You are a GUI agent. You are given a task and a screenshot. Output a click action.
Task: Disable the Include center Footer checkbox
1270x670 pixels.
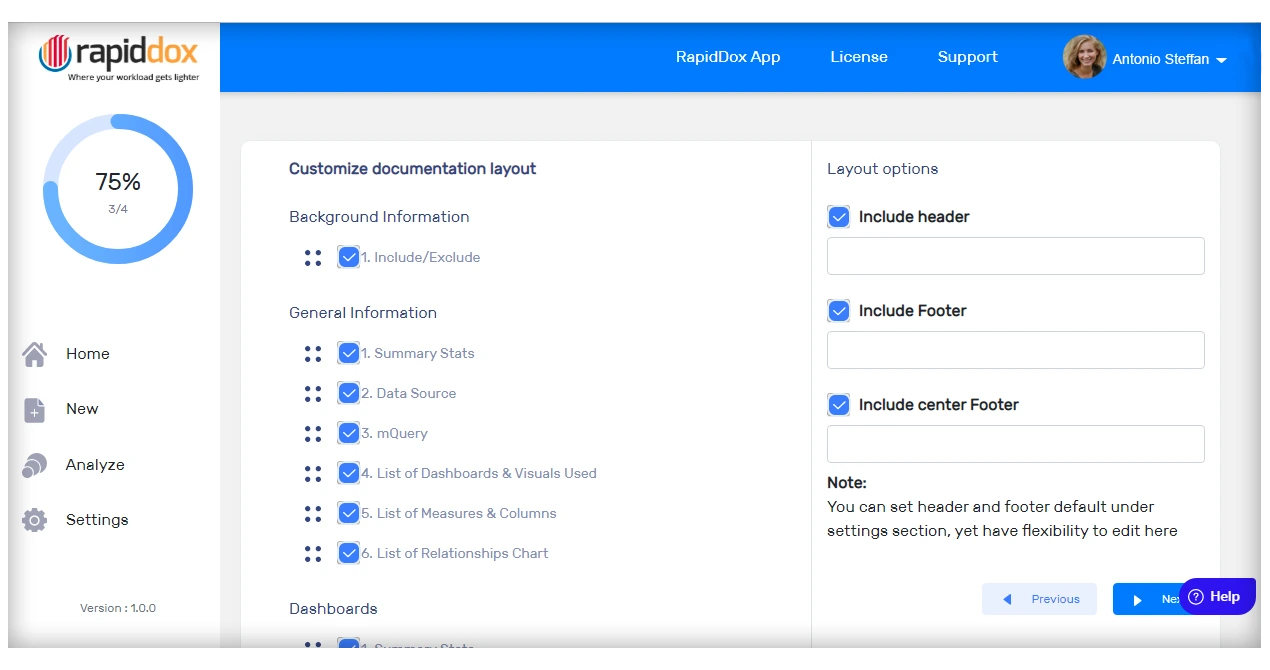(839, 405)
